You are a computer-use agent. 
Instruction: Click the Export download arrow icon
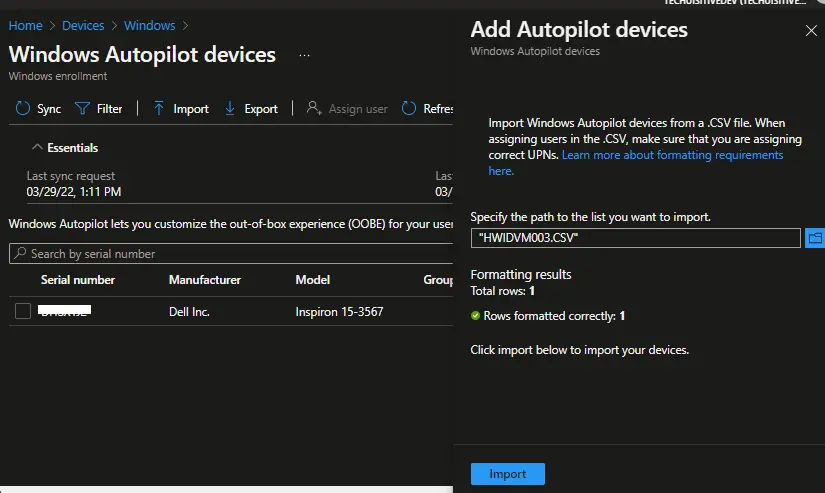(x=230, y=108)
